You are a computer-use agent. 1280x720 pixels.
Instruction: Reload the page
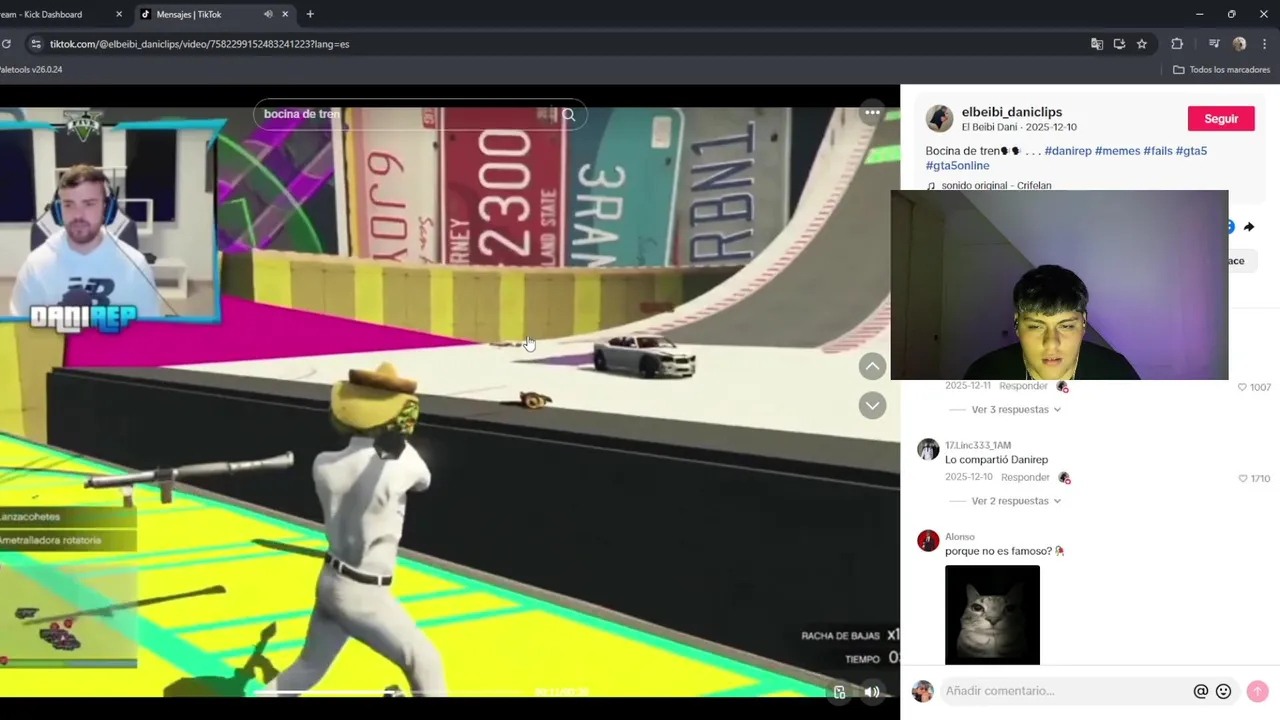tap(6, 44)
